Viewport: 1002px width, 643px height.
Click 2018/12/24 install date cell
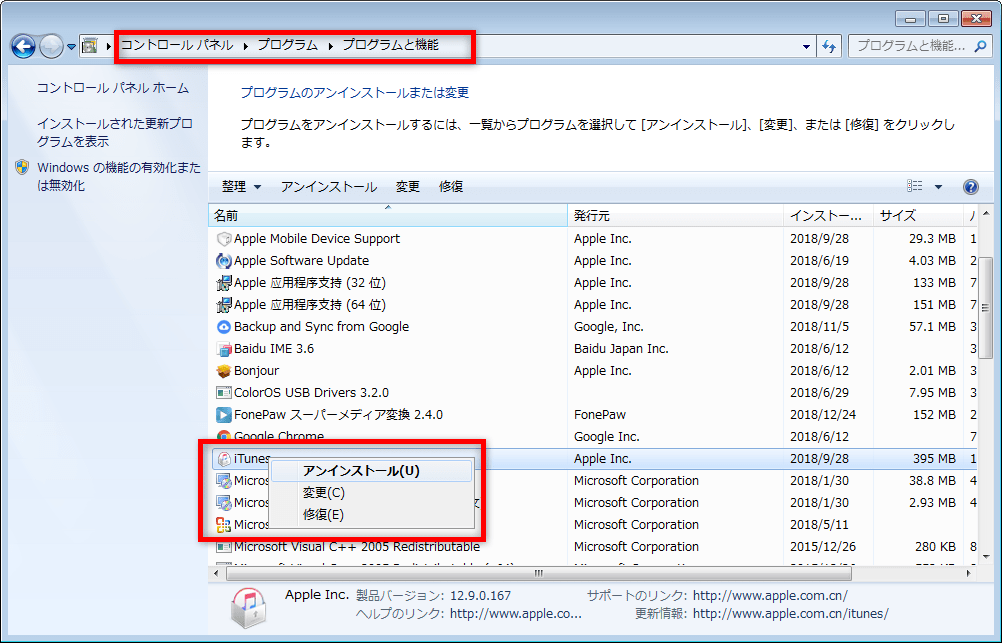pos(822,415)
